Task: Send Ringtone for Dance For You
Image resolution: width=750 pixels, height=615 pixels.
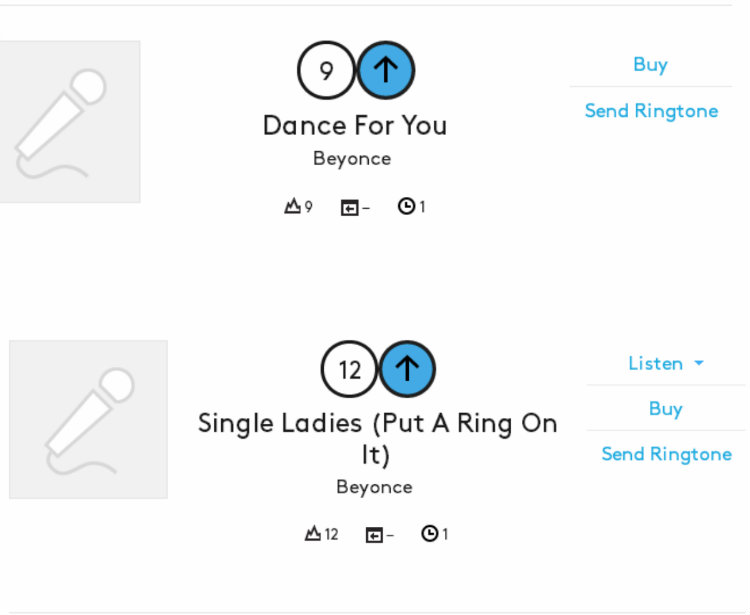Action: tap(651, 111)
